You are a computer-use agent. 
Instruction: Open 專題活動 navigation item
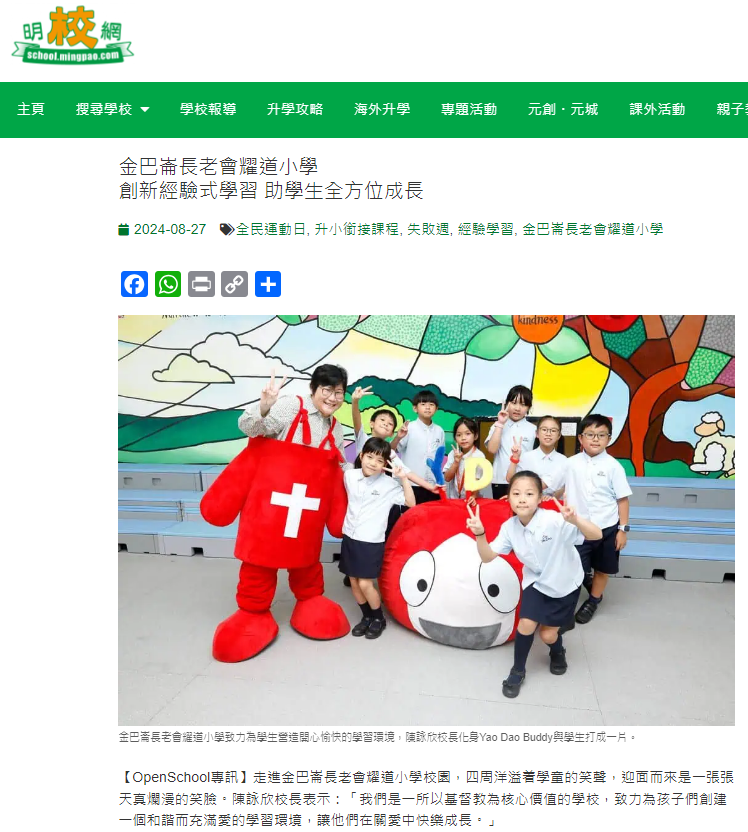[x=469, y=109]
